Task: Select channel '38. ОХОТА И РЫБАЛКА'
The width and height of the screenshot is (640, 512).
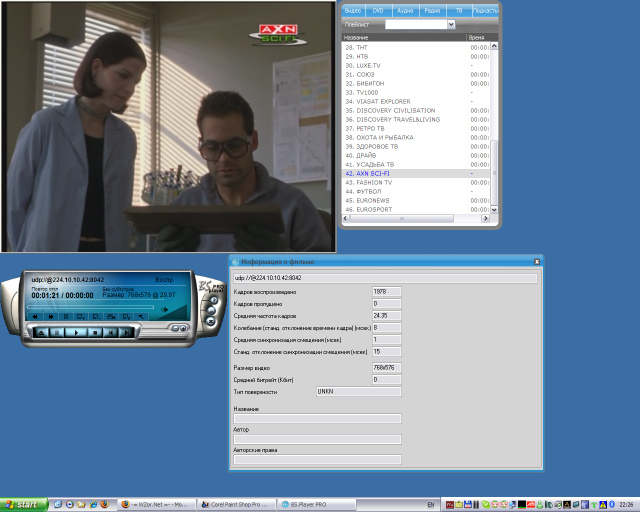Action: click(416, 137)
